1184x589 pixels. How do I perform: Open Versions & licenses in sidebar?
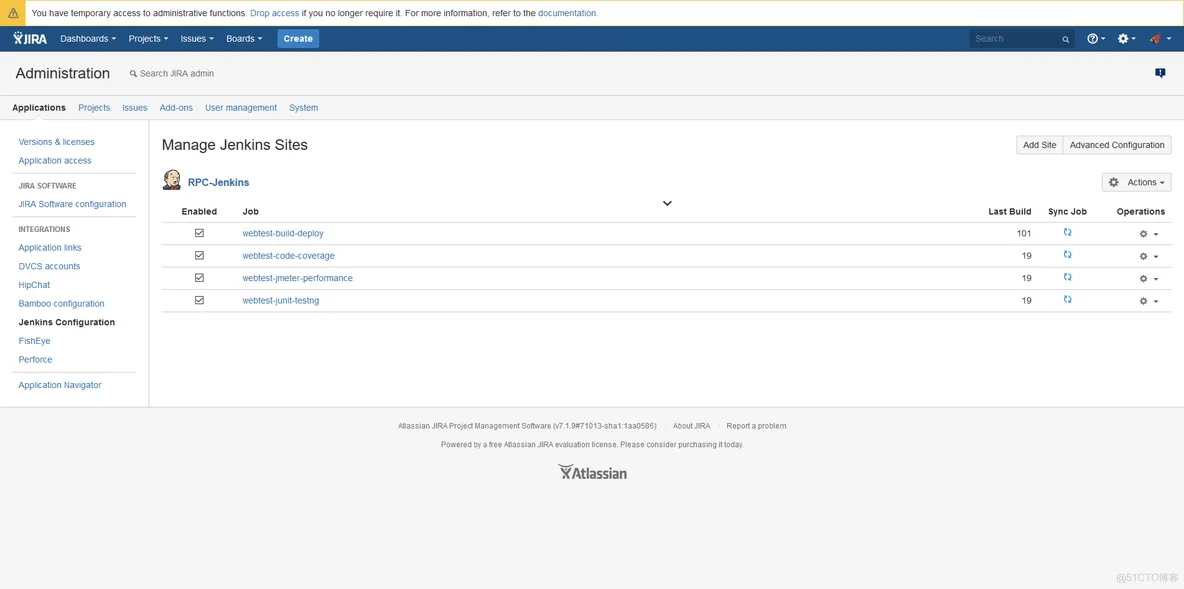(x=57, y=142)
